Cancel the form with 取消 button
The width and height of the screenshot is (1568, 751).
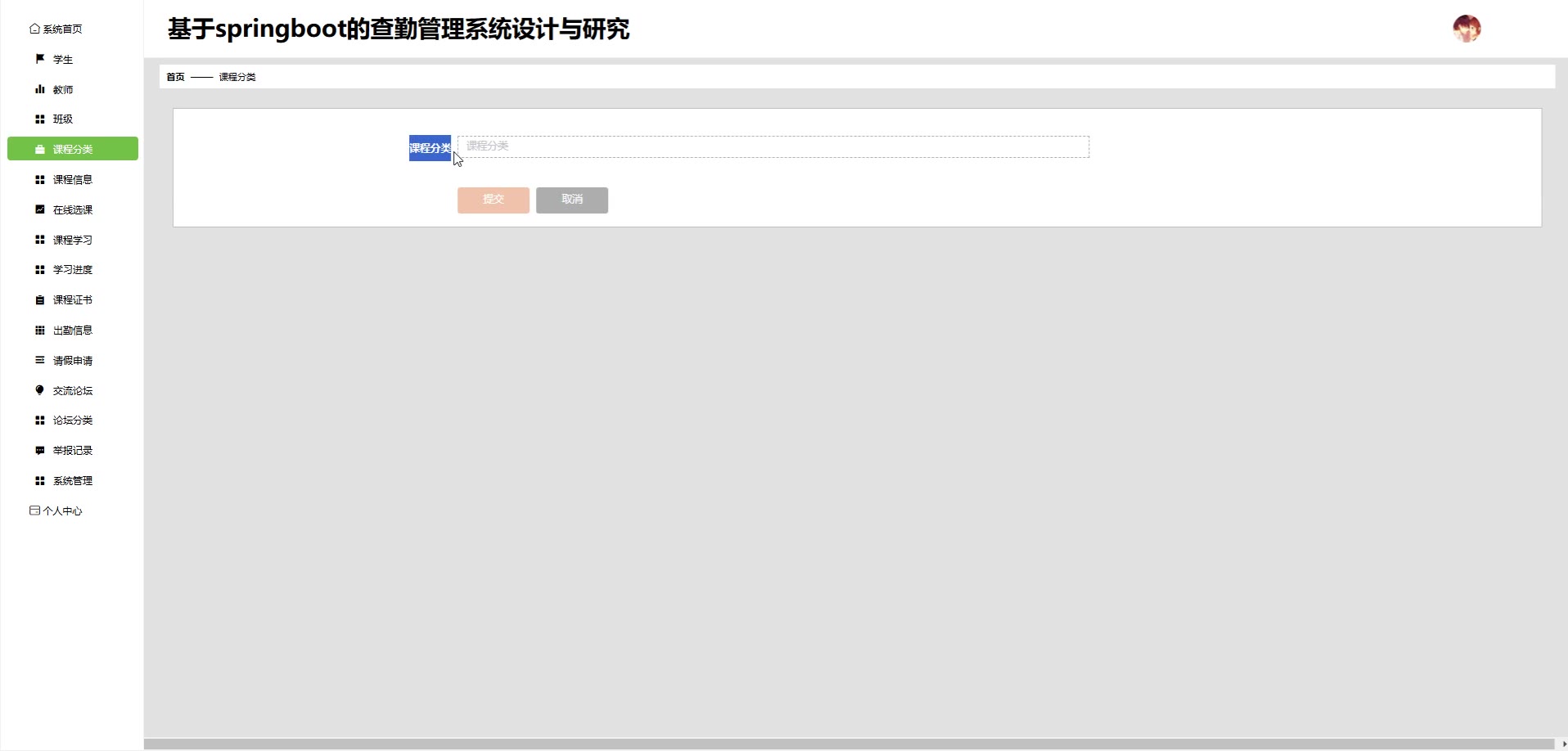[x=572, y=200]
